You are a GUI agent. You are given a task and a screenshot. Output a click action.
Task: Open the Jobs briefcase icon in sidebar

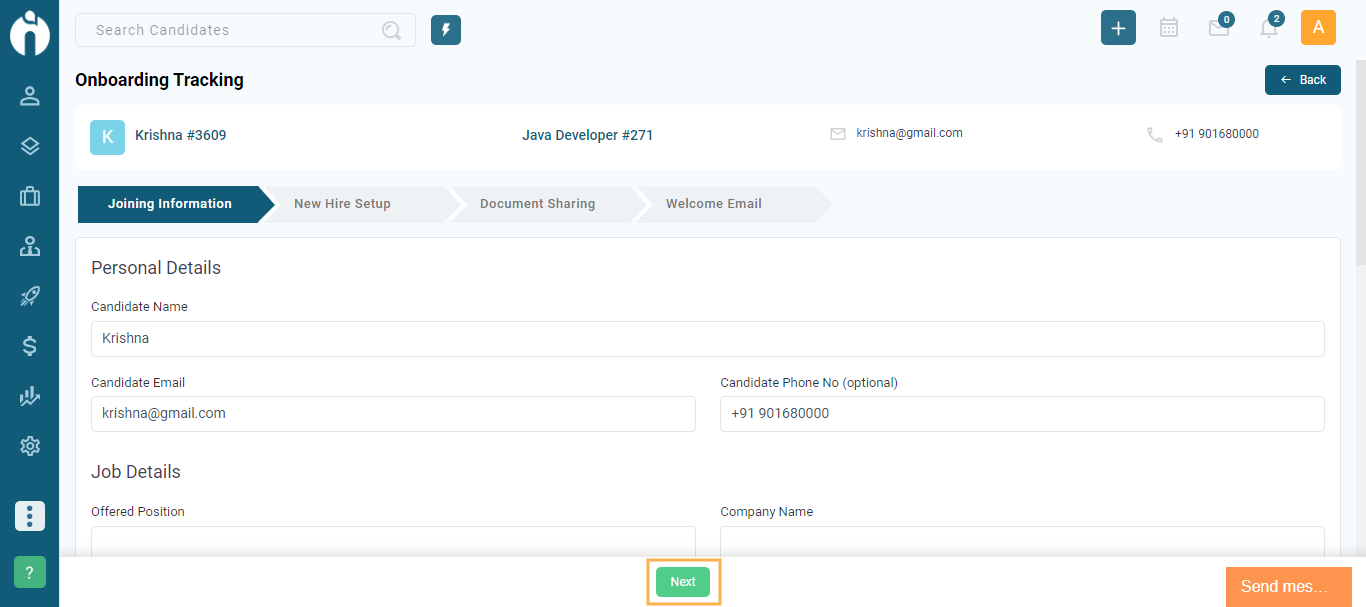coord(30,196)
